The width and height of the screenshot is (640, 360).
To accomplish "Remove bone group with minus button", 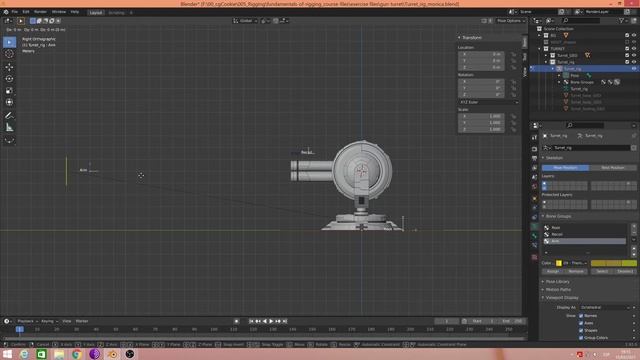I will [634, 232].
